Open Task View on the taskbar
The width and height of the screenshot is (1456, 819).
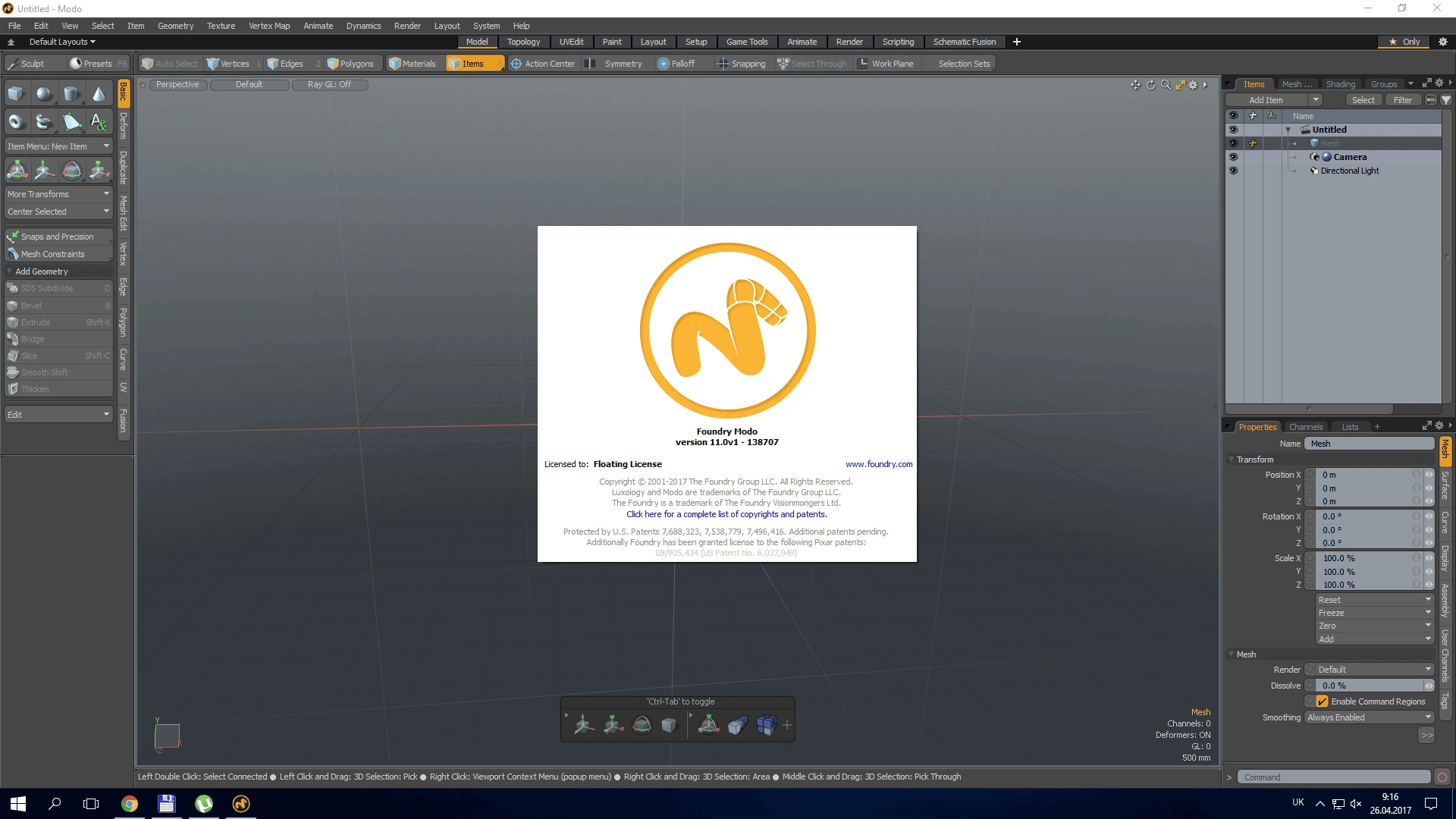tap(91, 804)
